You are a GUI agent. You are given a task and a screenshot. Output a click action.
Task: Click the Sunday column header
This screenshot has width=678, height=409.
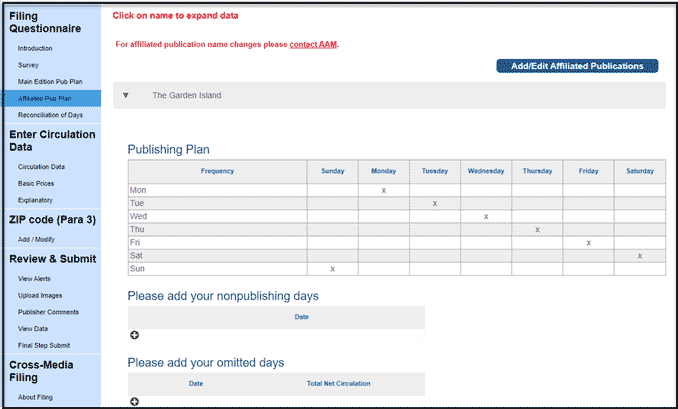click(x=333, y=171)
